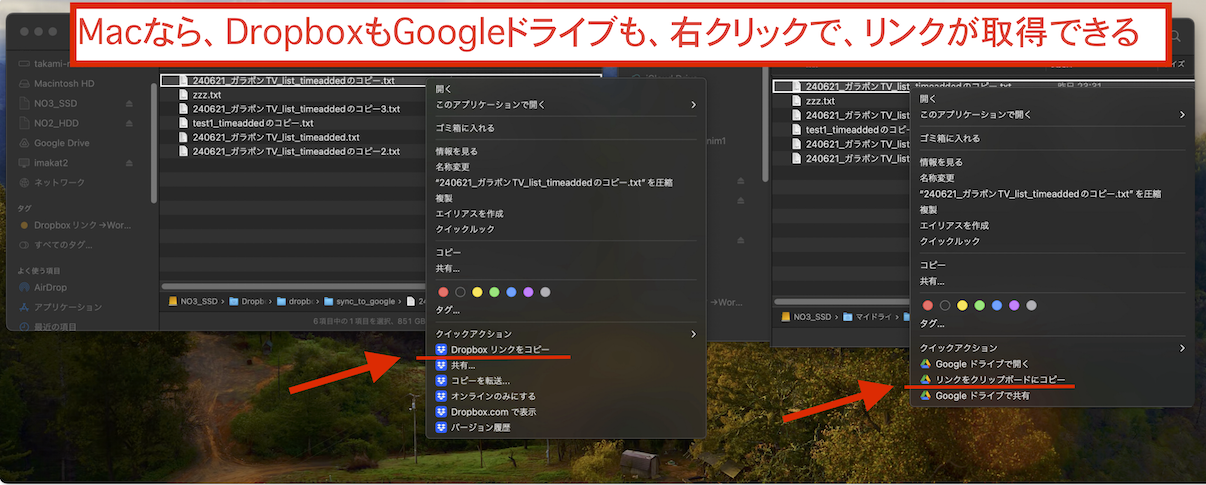1206x485 pixels.
Task: Open Dropbox バージョン履歴
Action: point(480,427)
